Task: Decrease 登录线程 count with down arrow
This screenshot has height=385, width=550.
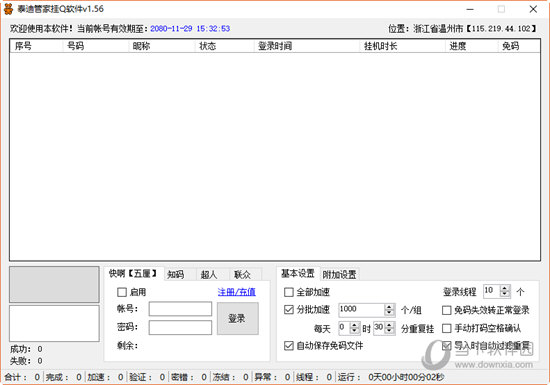Action: coord(504,294)
